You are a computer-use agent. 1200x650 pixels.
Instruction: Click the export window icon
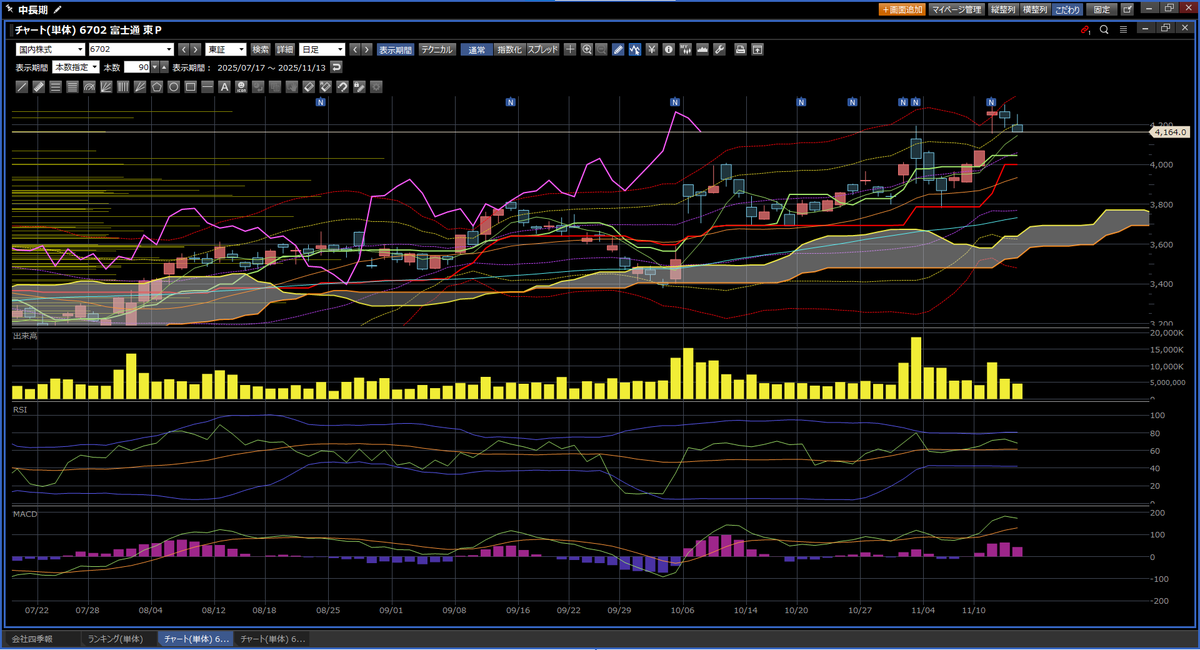(757, 49)
